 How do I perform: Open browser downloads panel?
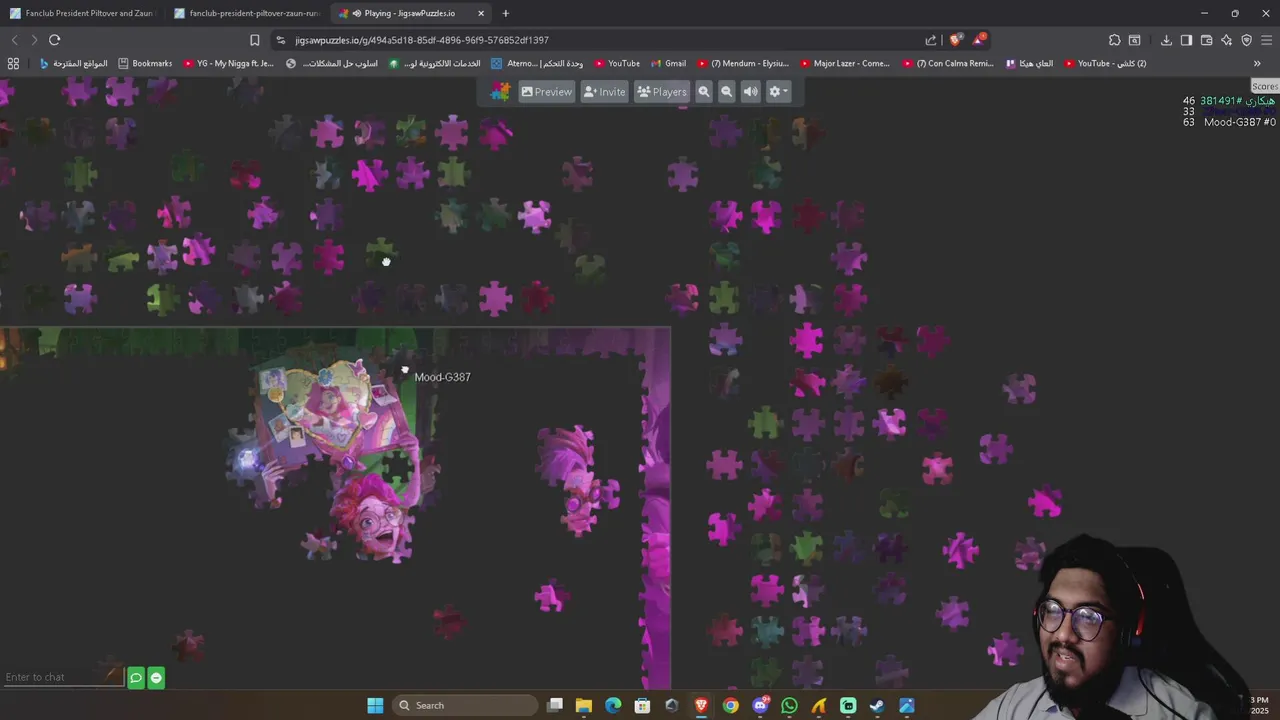[x=1166, y=40]
